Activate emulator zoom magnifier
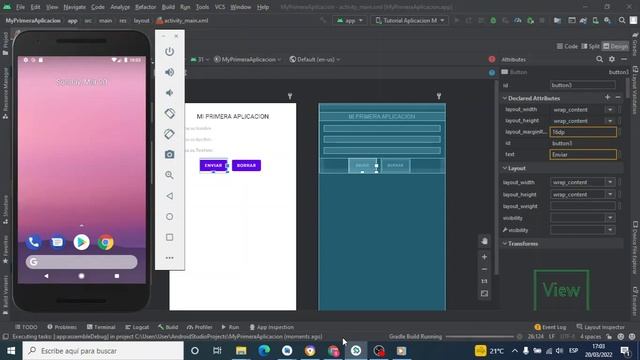640x360 pixels. [169, 175]
